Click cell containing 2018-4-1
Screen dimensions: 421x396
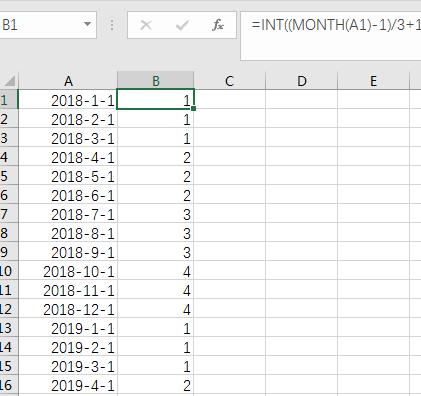click(x=68, y=156)
